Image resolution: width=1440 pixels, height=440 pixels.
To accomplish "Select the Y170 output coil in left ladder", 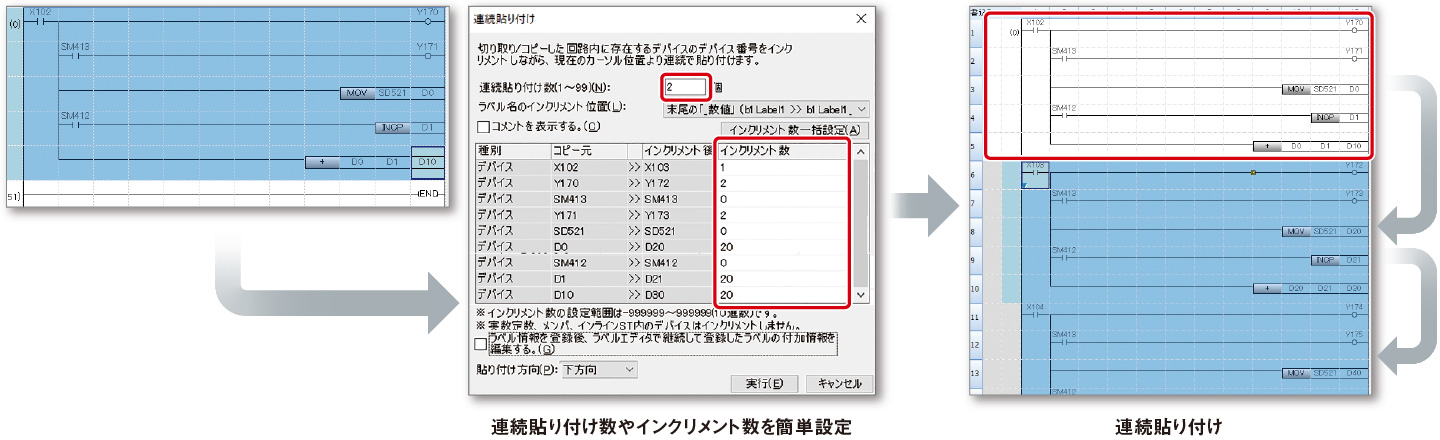I will pos(428,21).
